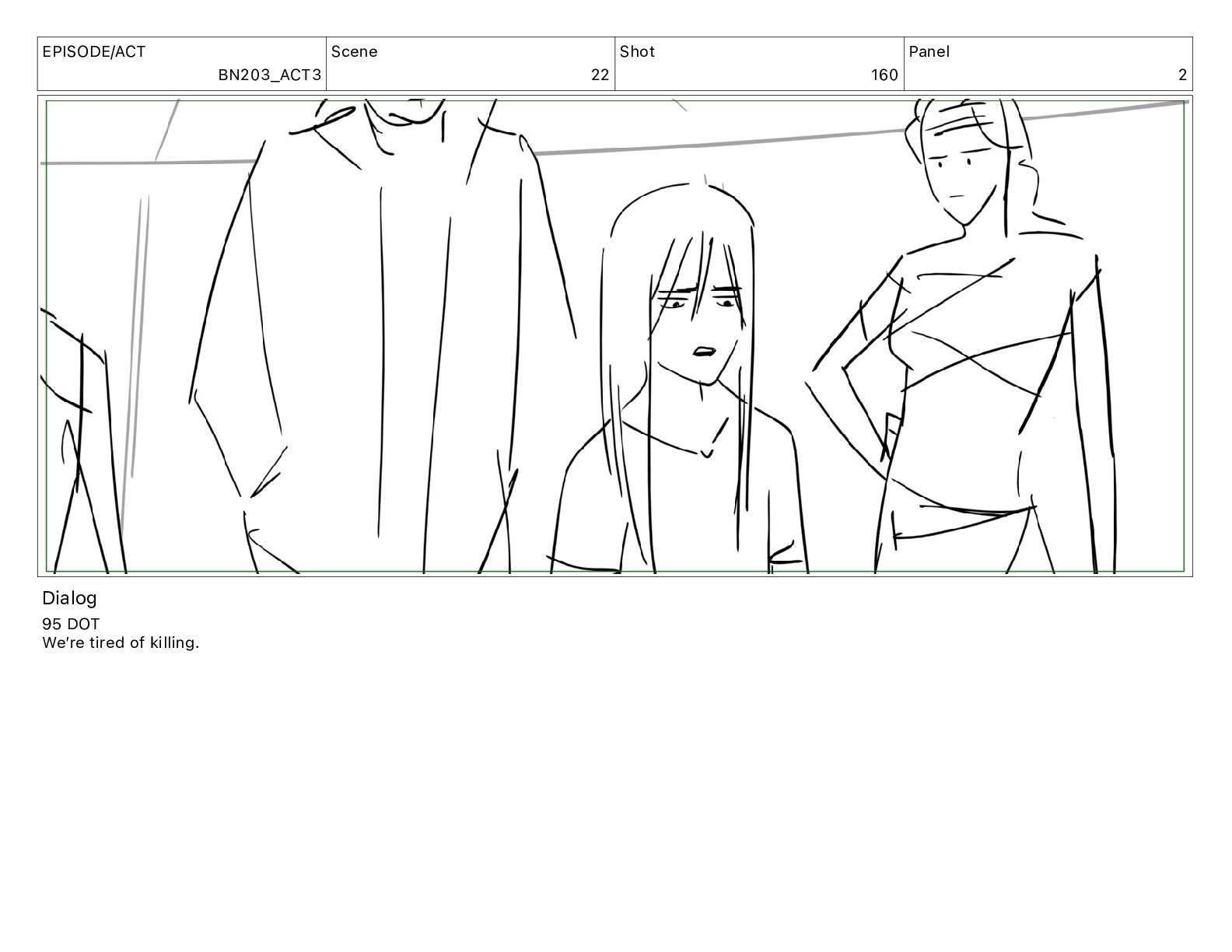The image size is (1232, 952).
Task: Select the dialog text 'We're tired of killing.'
Action: pos(121,642)
